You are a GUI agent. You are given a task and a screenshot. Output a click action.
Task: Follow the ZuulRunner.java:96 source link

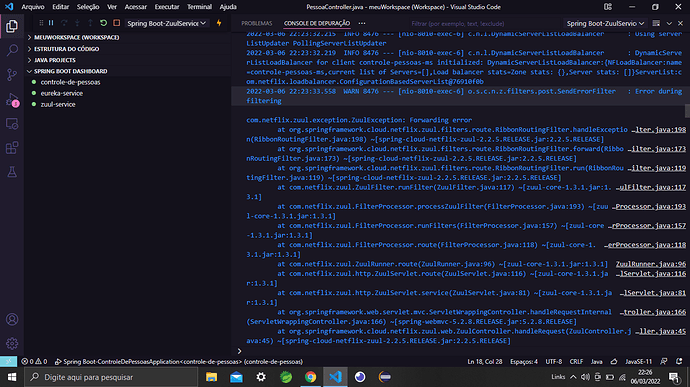coord(650,264)
